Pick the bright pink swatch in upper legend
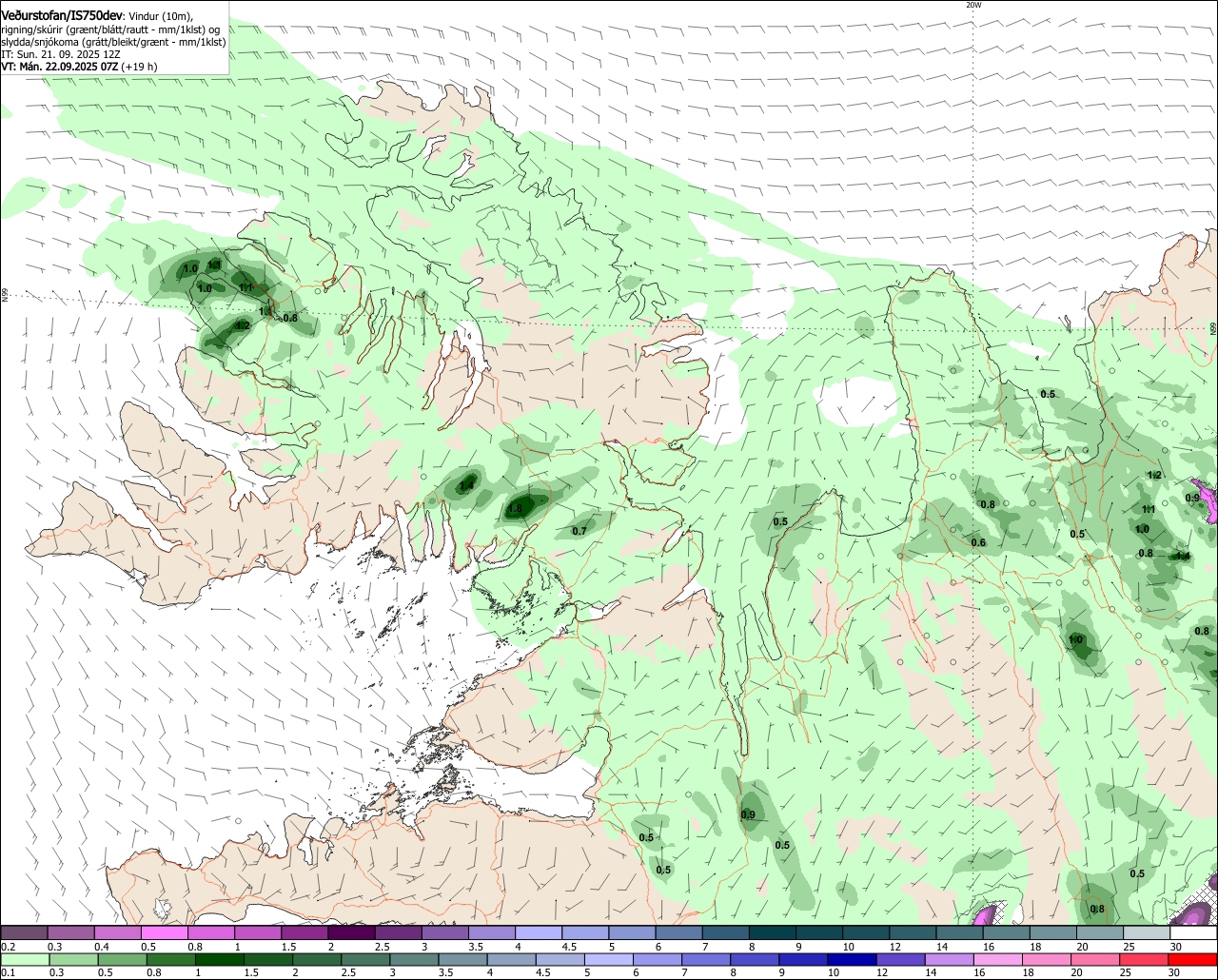Screen dimensions: 1218x980 point(164,933)
